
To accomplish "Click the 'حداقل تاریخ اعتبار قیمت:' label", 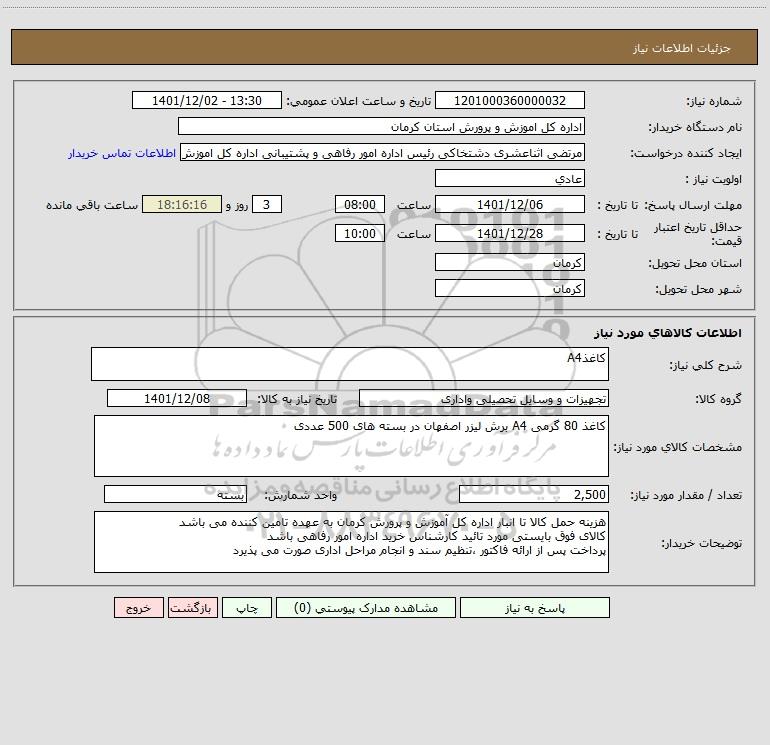I will [698, 234].
